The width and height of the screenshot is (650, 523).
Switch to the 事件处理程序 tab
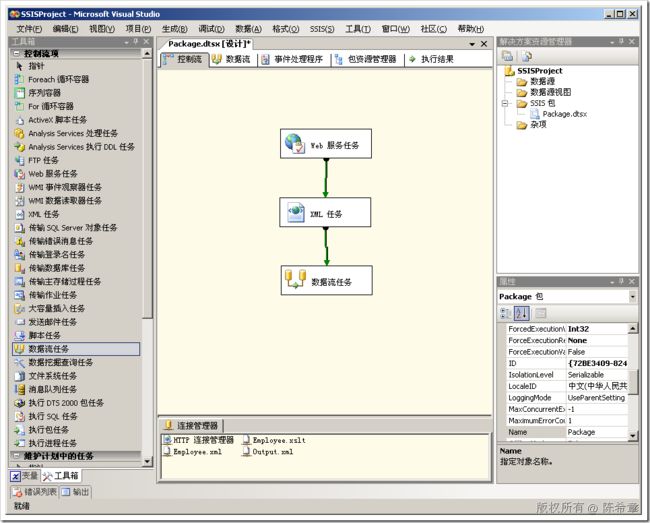[x=293, y=59]
